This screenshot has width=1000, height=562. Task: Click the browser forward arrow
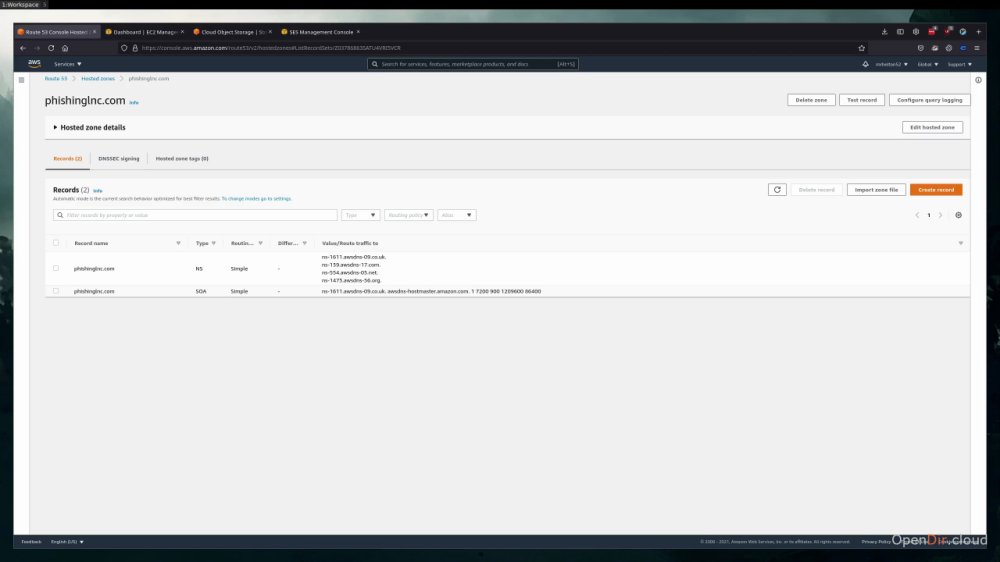37,48
